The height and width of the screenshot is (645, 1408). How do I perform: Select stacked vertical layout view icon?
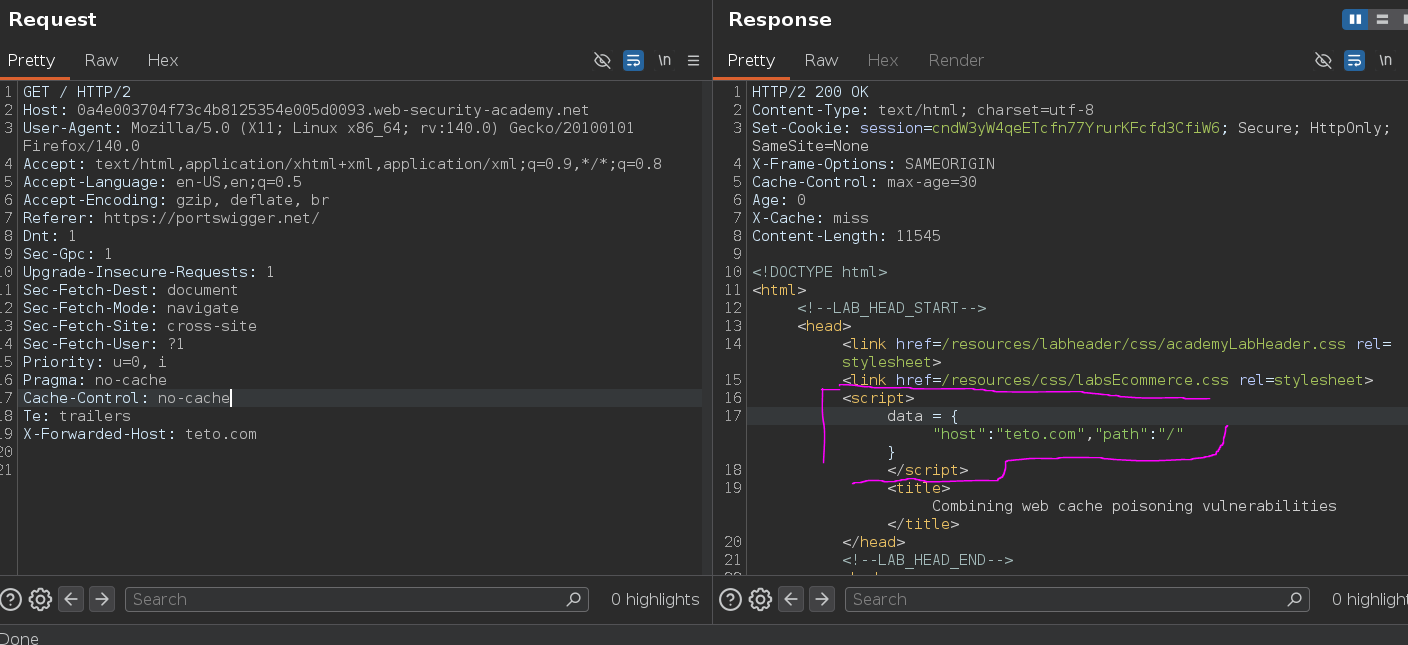pyautogui.click(x=1382, y=19)
